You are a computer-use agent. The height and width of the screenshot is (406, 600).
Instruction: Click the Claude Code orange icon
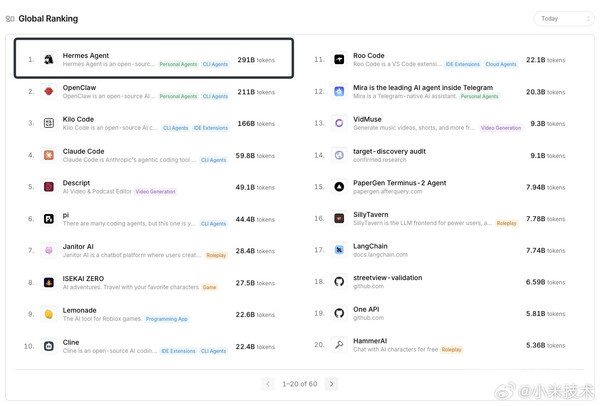pos(49,155)
